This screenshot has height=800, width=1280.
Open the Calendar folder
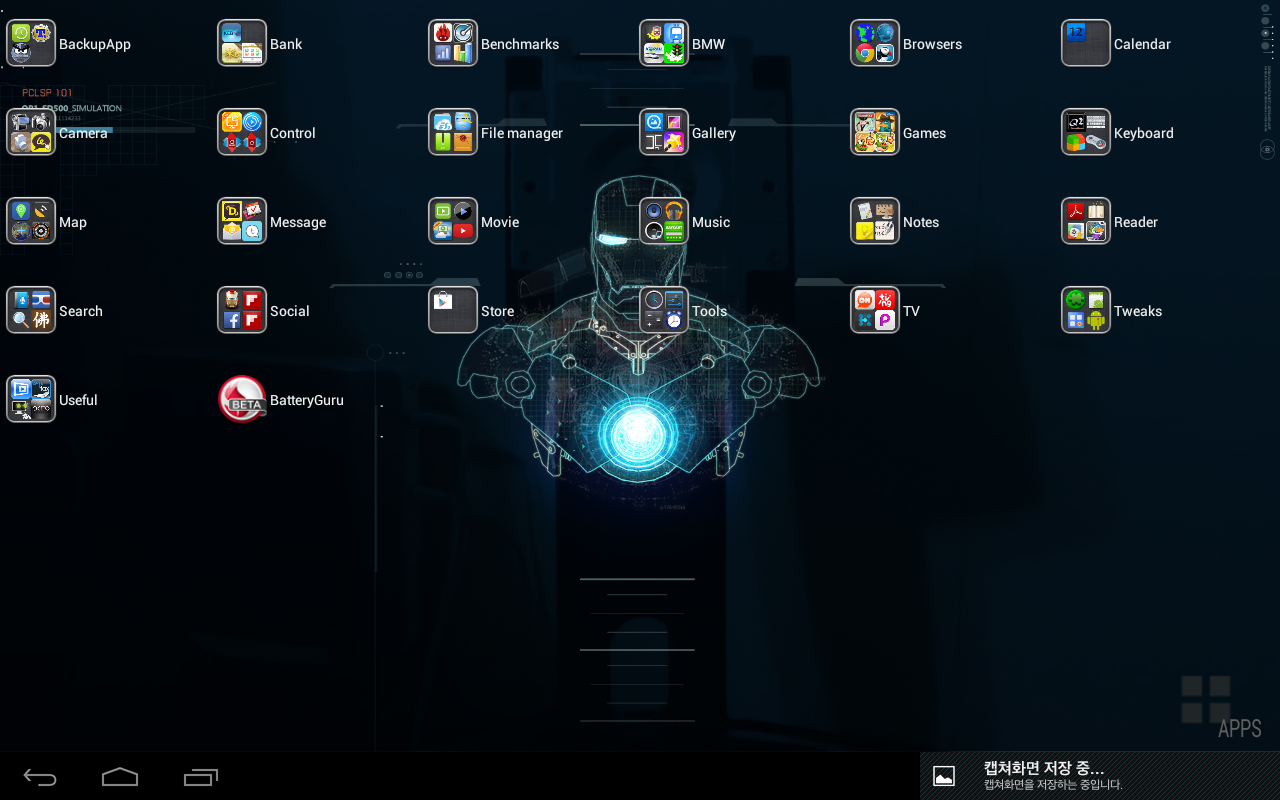click(1086, 44)
